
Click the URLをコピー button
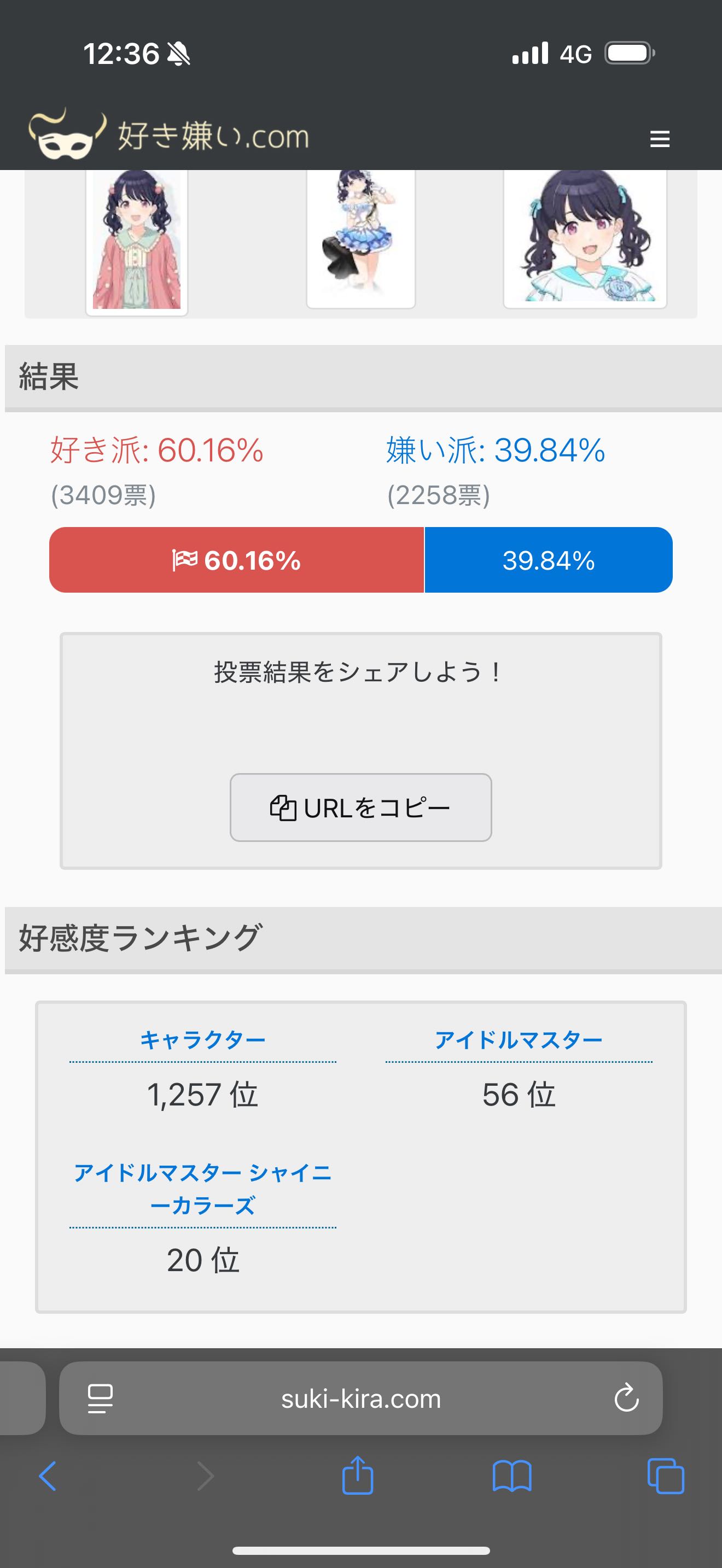[360, 808]
